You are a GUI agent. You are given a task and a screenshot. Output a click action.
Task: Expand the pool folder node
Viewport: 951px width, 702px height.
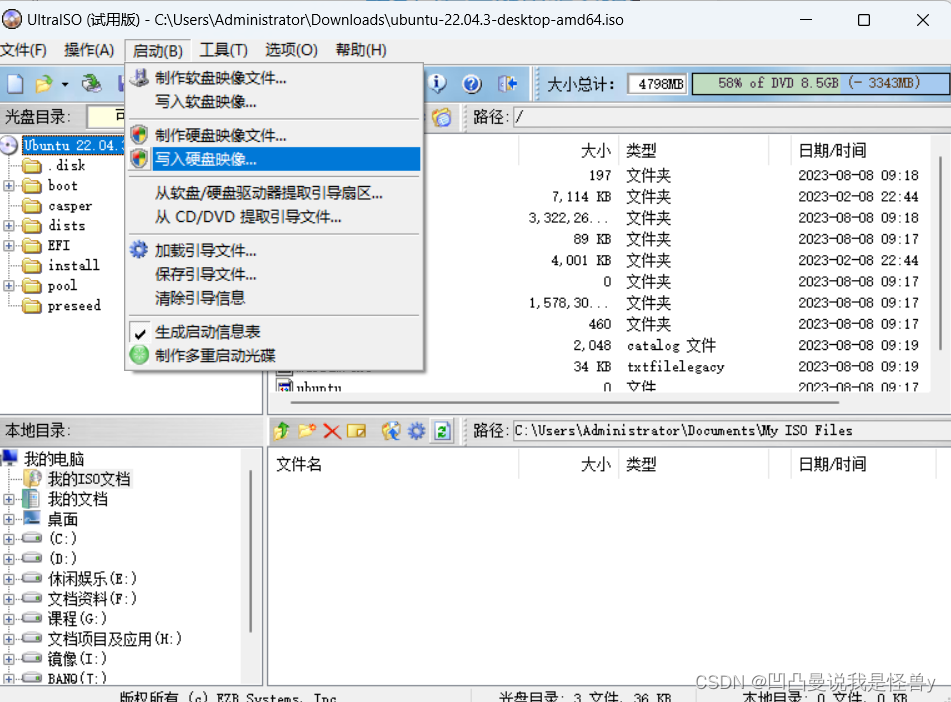(8, 286)
